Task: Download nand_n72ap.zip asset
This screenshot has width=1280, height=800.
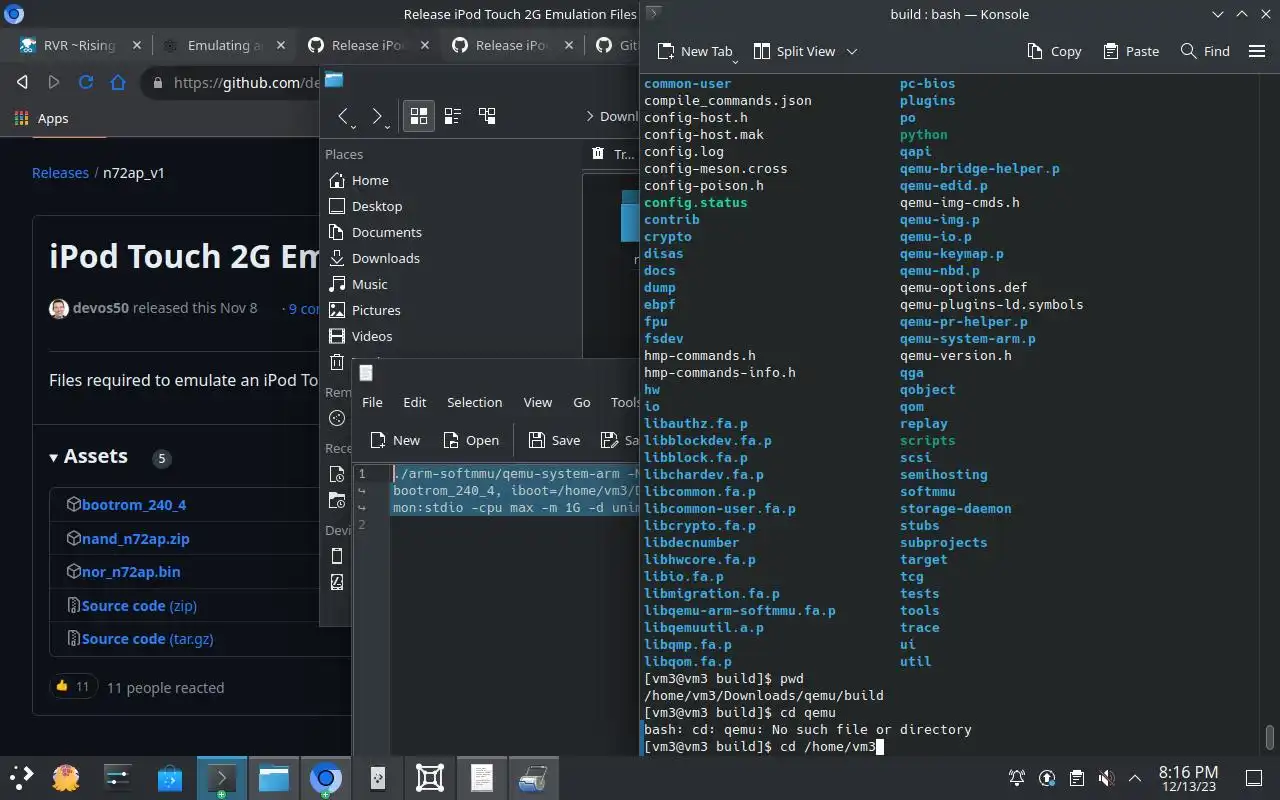Action: tap(135, 538)
